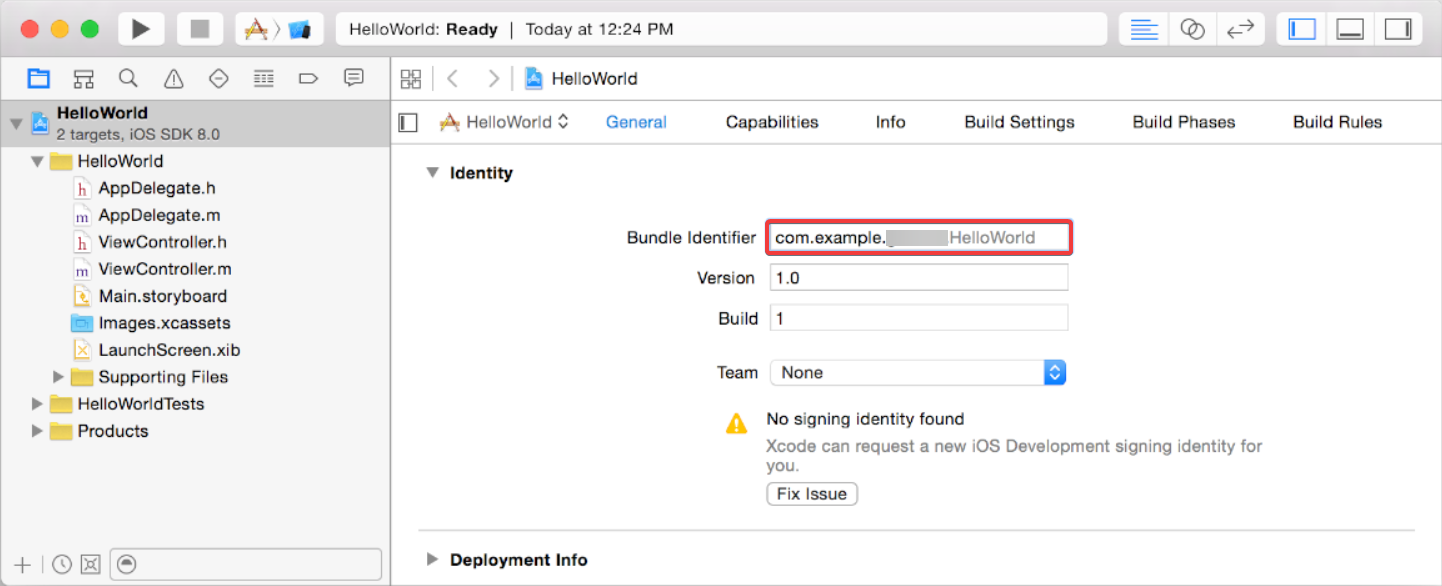Click the HelloWorld Ready status display
This screenshot has width=1442, height=586.
point(721,29)
